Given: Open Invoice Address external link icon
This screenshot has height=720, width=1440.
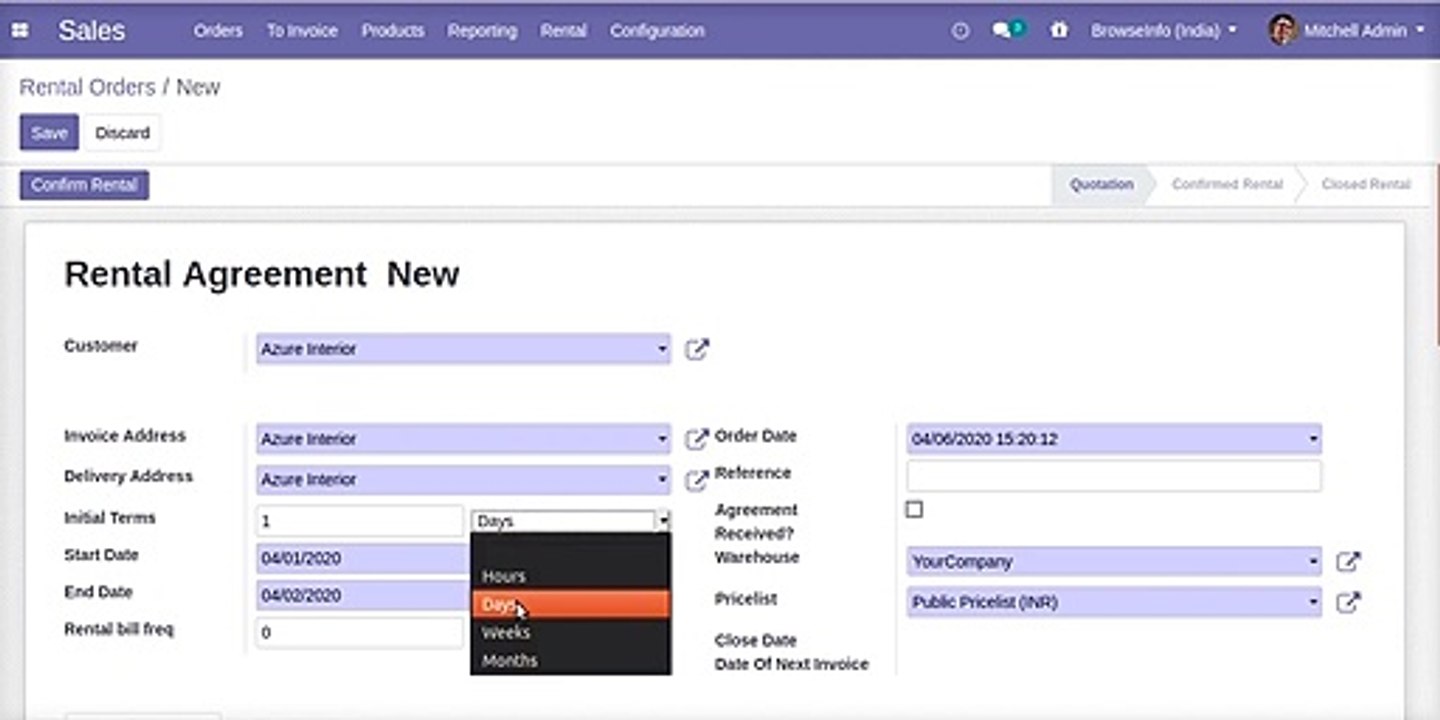Looking at the screenshot, I should tap(696, 439).
